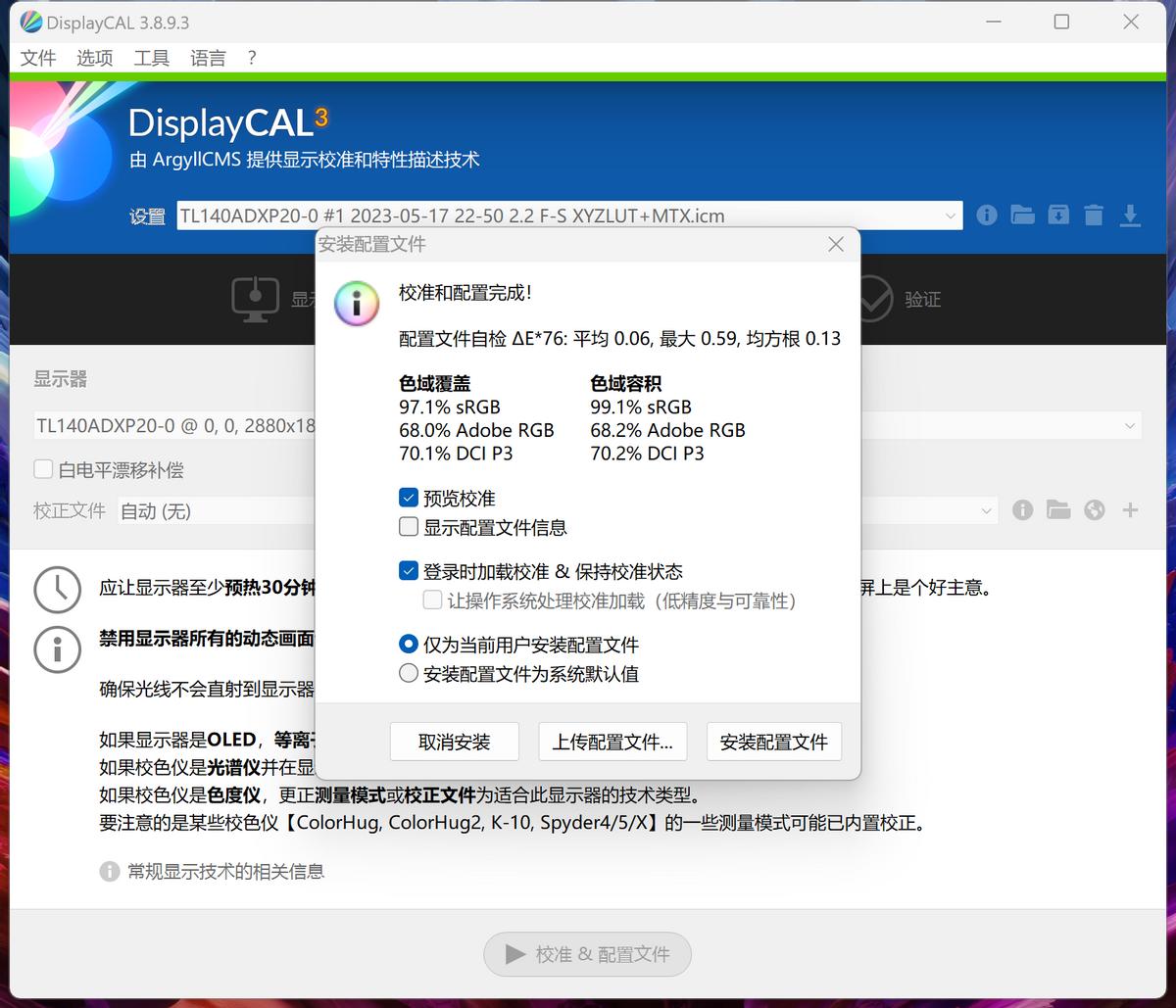Click the settings info icon beside the dropdown
This screenshot has height=1008, width=1176.
[x=987, y=216]
